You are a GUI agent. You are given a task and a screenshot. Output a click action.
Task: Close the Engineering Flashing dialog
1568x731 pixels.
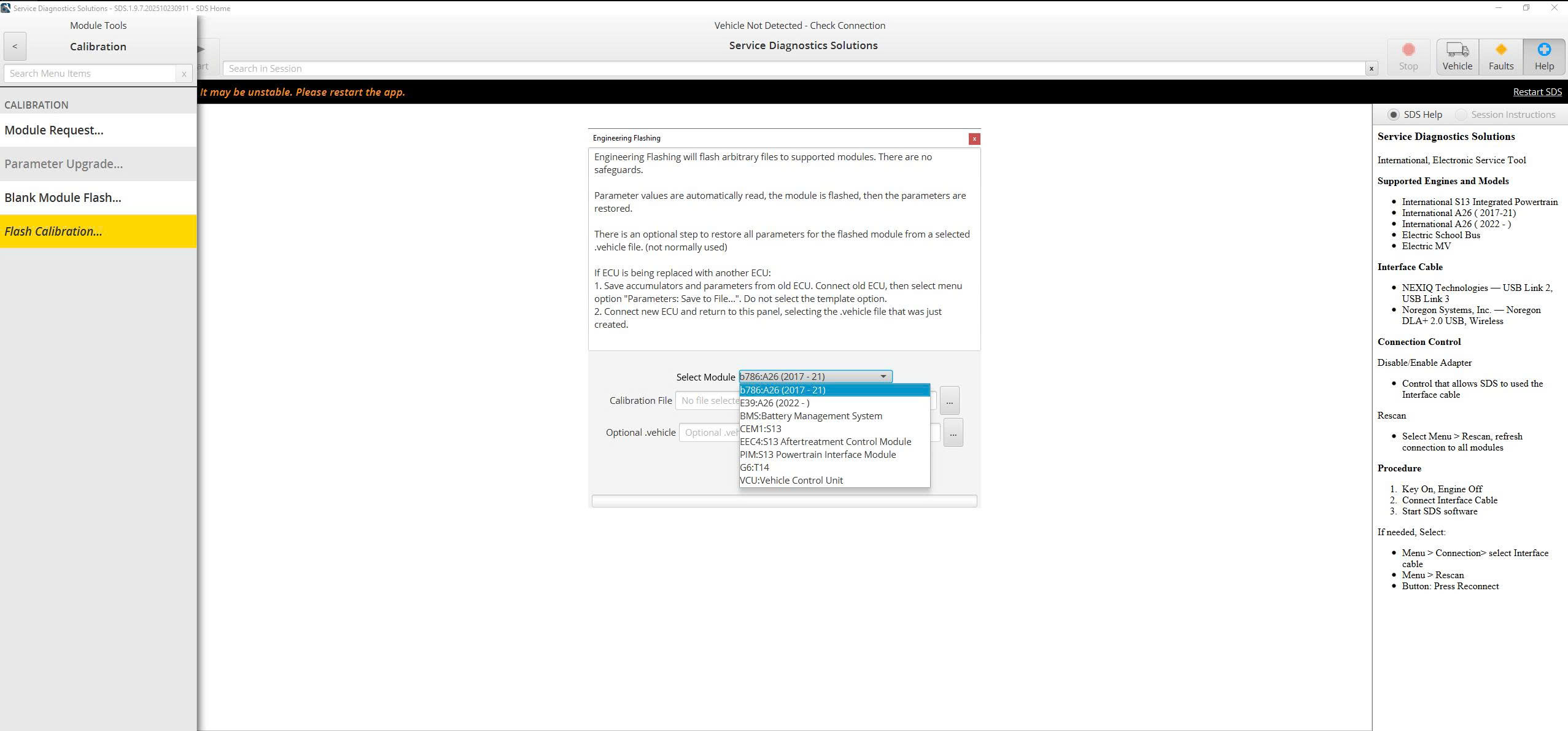(974, 139)
